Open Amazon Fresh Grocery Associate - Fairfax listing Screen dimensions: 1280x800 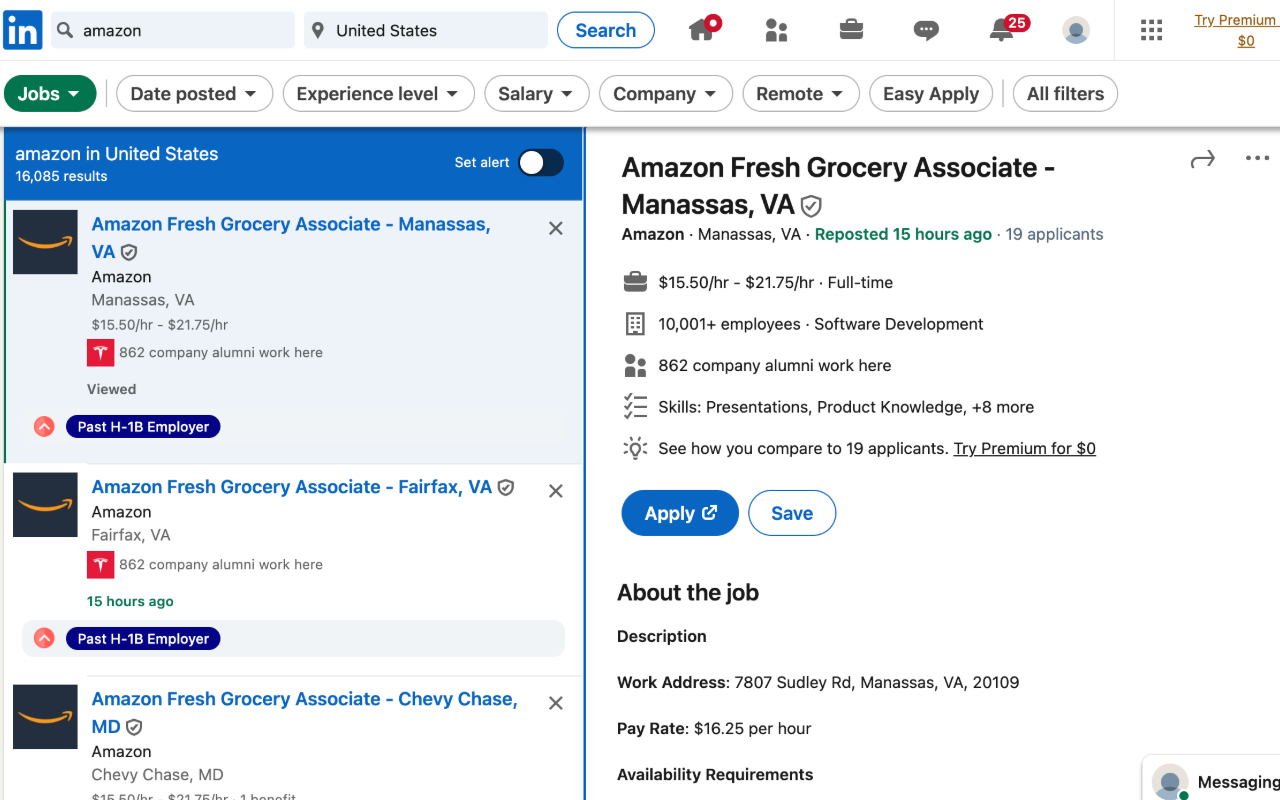pyautogui.click(x=292, y=487)
